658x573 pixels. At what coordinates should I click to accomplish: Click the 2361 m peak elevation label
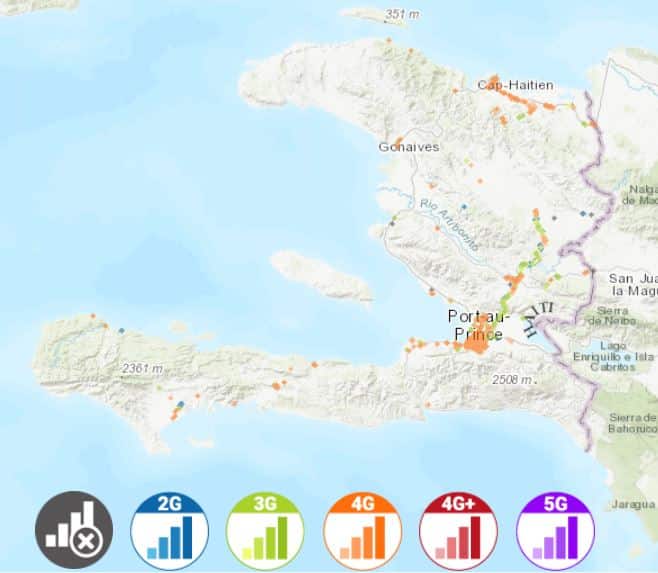tap(141, 369)
